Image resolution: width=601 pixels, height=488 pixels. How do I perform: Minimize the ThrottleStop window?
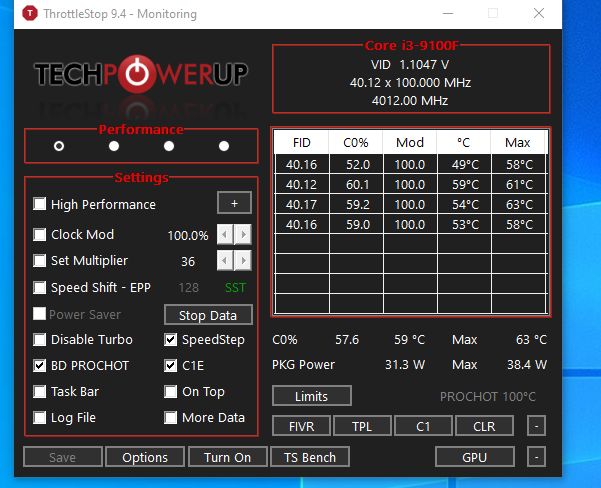point(448,13)
